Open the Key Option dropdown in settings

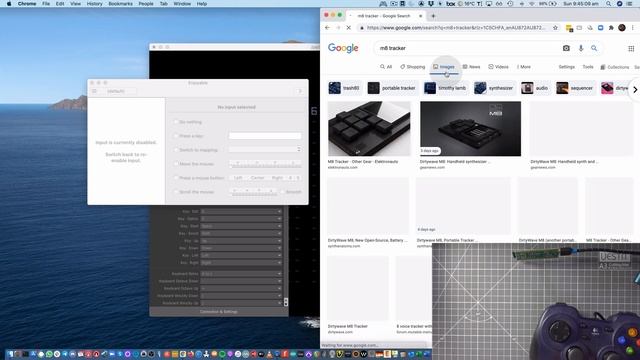(x=241, y=219)
